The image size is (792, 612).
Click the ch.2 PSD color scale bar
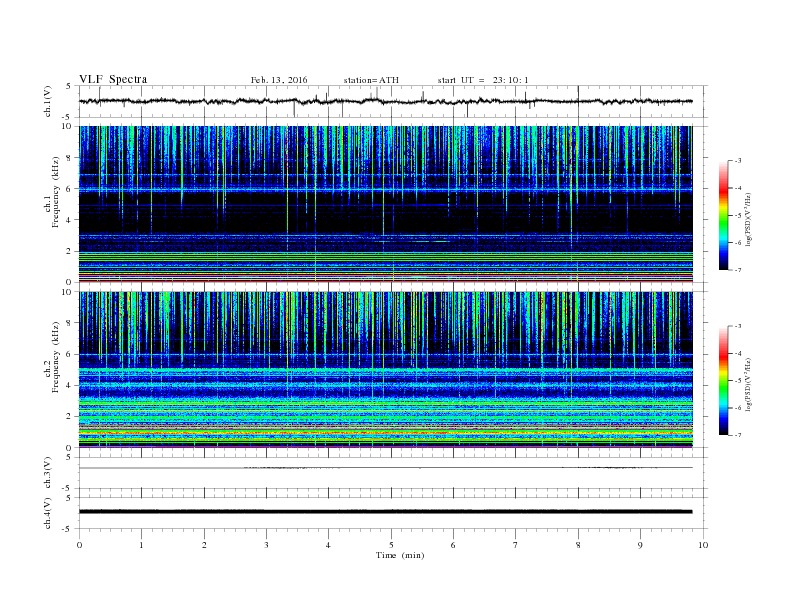(723, 381)
